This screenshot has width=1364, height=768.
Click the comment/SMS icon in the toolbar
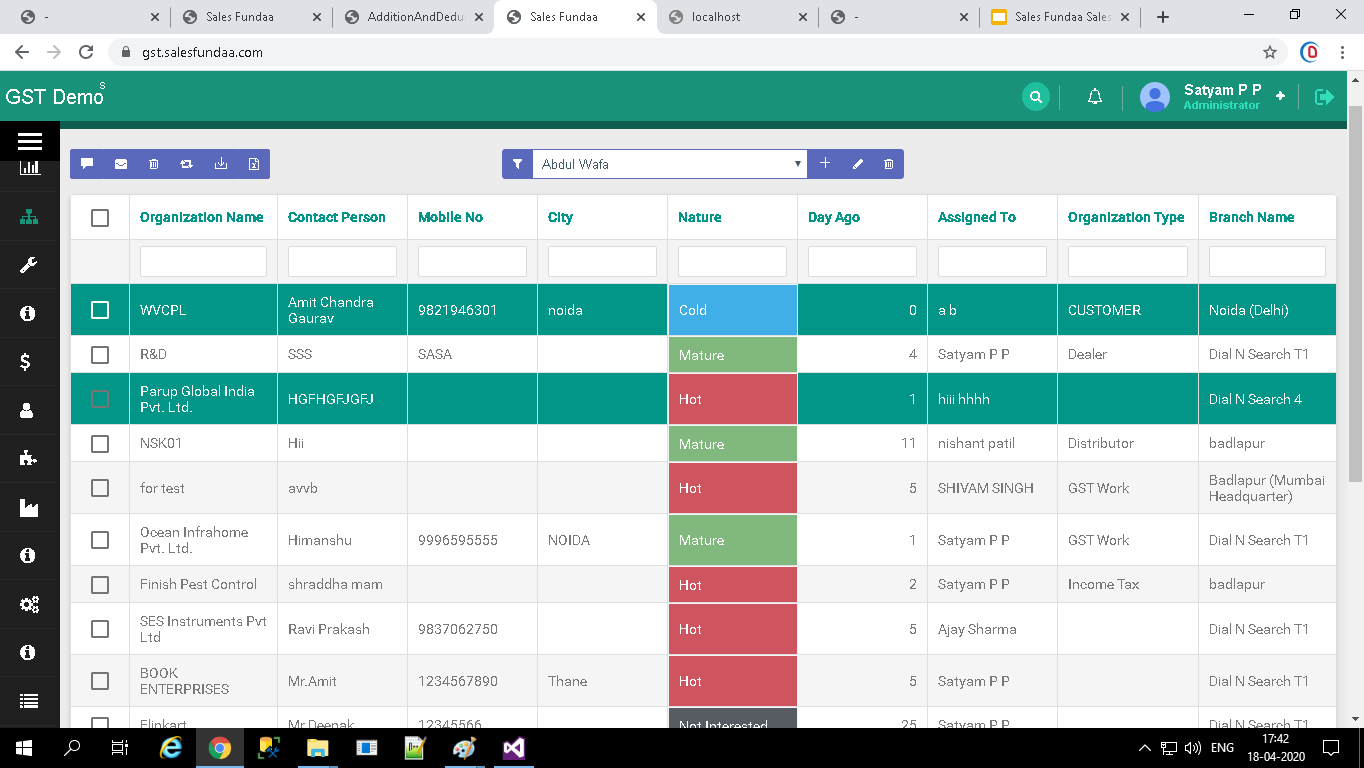click(87, 164)
